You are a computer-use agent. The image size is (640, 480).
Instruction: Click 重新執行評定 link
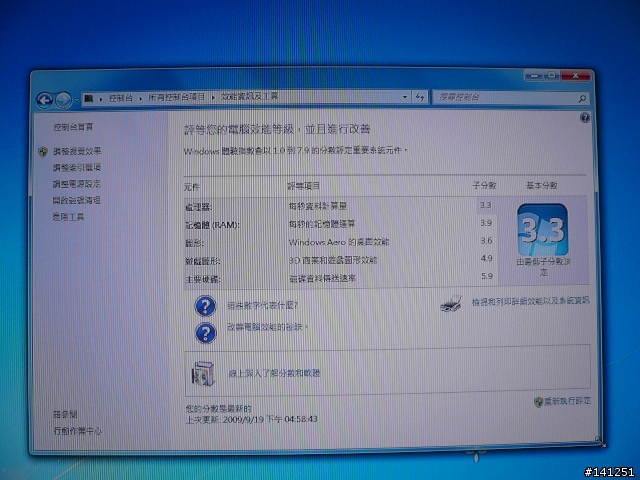[567, 401]
